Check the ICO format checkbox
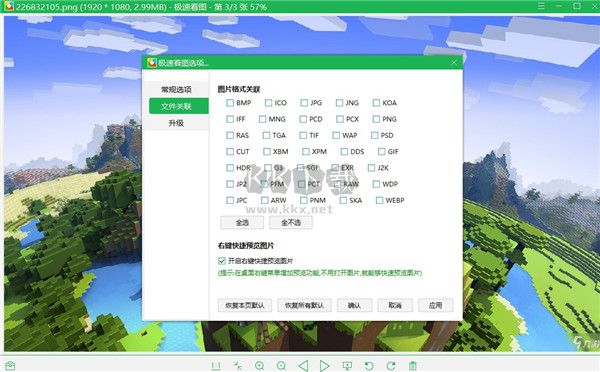 [x=269, y=103]
